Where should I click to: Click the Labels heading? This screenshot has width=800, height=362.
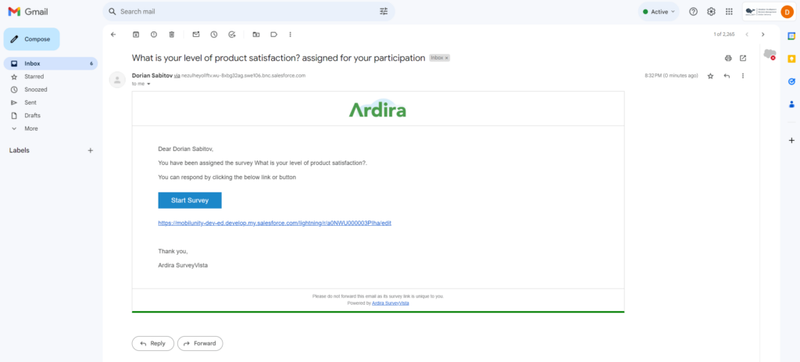click(x=19, y=150)
